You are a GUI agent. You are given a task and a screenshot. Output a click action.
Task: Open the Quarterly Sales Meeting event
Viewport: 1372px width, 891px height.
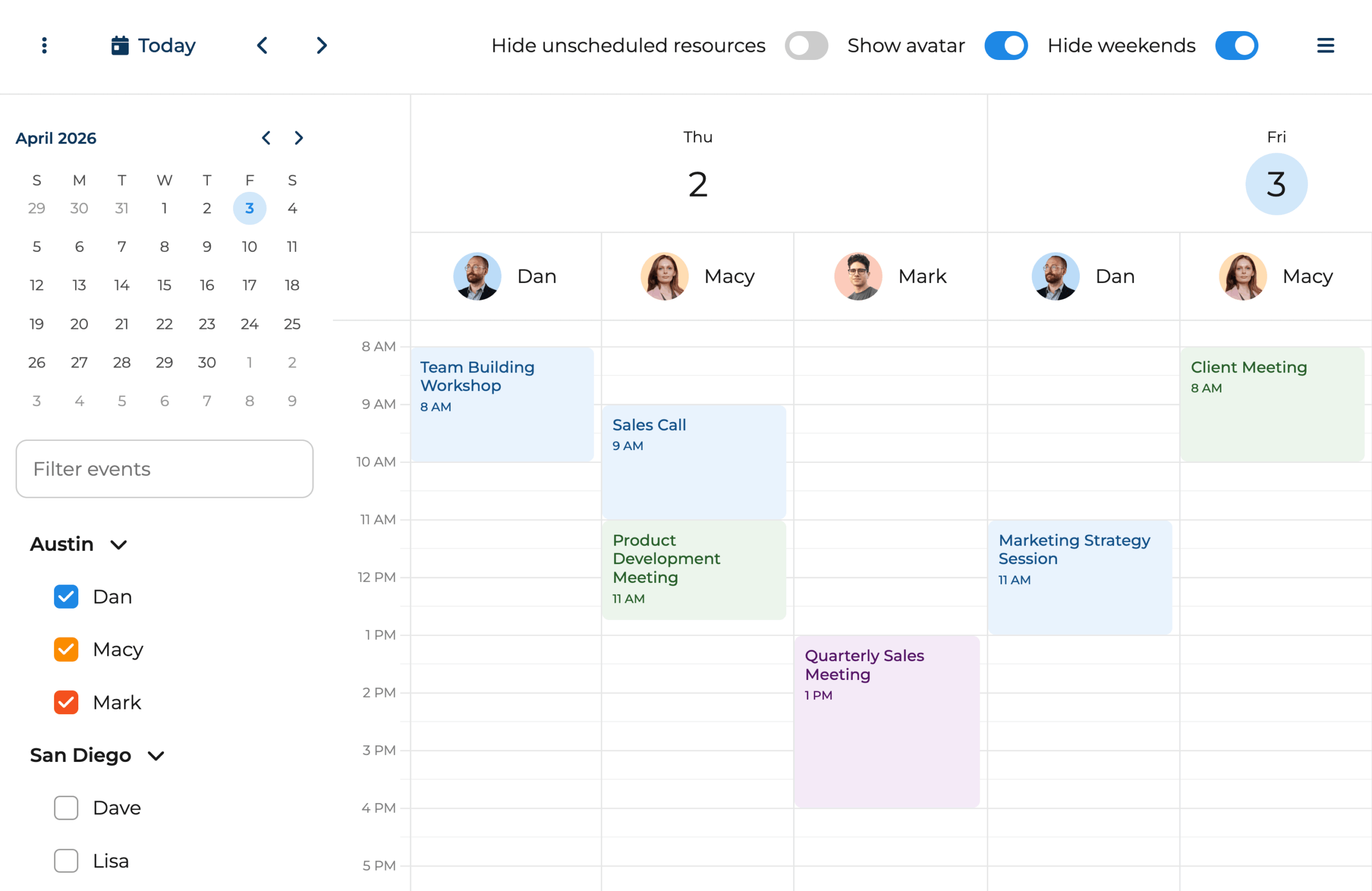(886, 721)
